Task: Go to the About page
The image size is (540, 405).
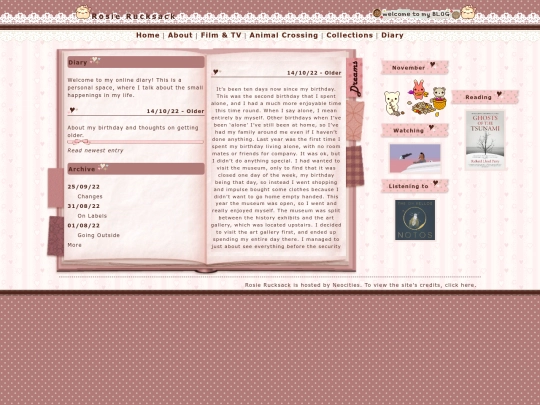Action: pos(180,35)
